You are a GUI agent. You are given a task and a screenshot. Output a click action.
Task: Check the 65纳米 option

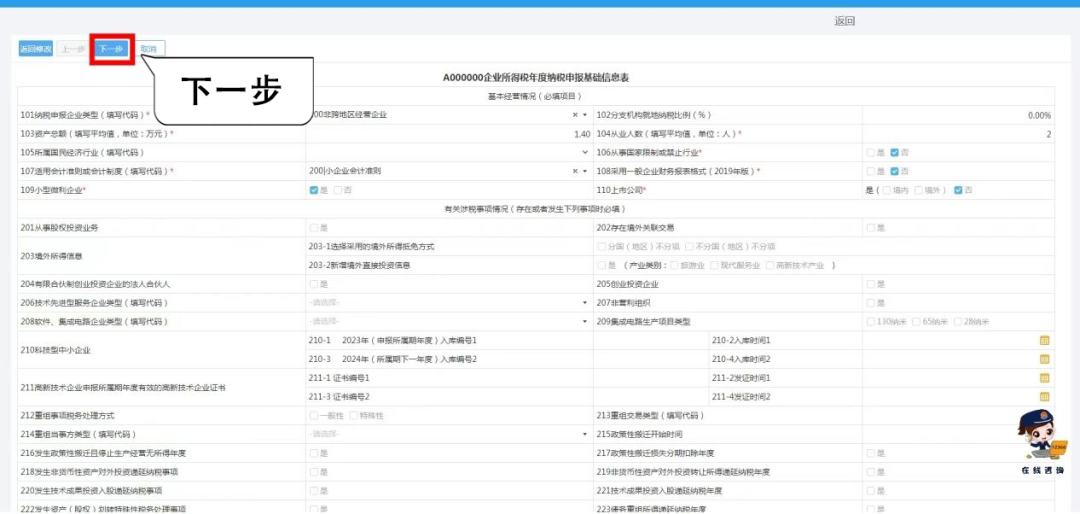[x=916, y=321]
